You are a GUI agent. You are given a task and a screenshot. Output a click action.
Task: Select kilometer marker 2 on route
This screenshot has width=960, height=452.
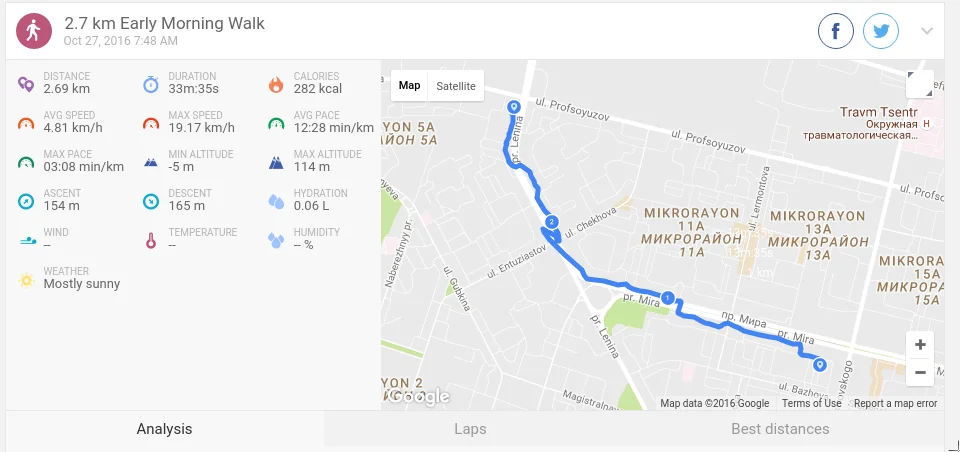[552, 222]
